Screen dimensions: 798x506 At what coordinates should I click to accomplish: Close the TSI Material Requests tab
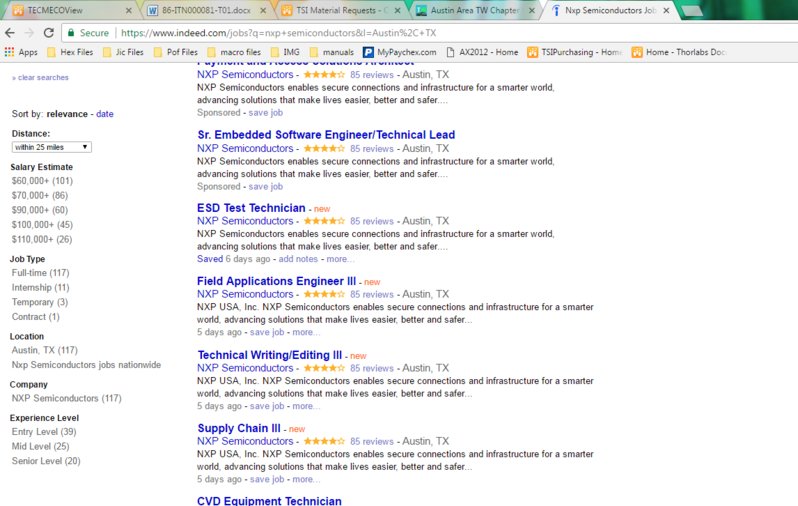(397, 10)
